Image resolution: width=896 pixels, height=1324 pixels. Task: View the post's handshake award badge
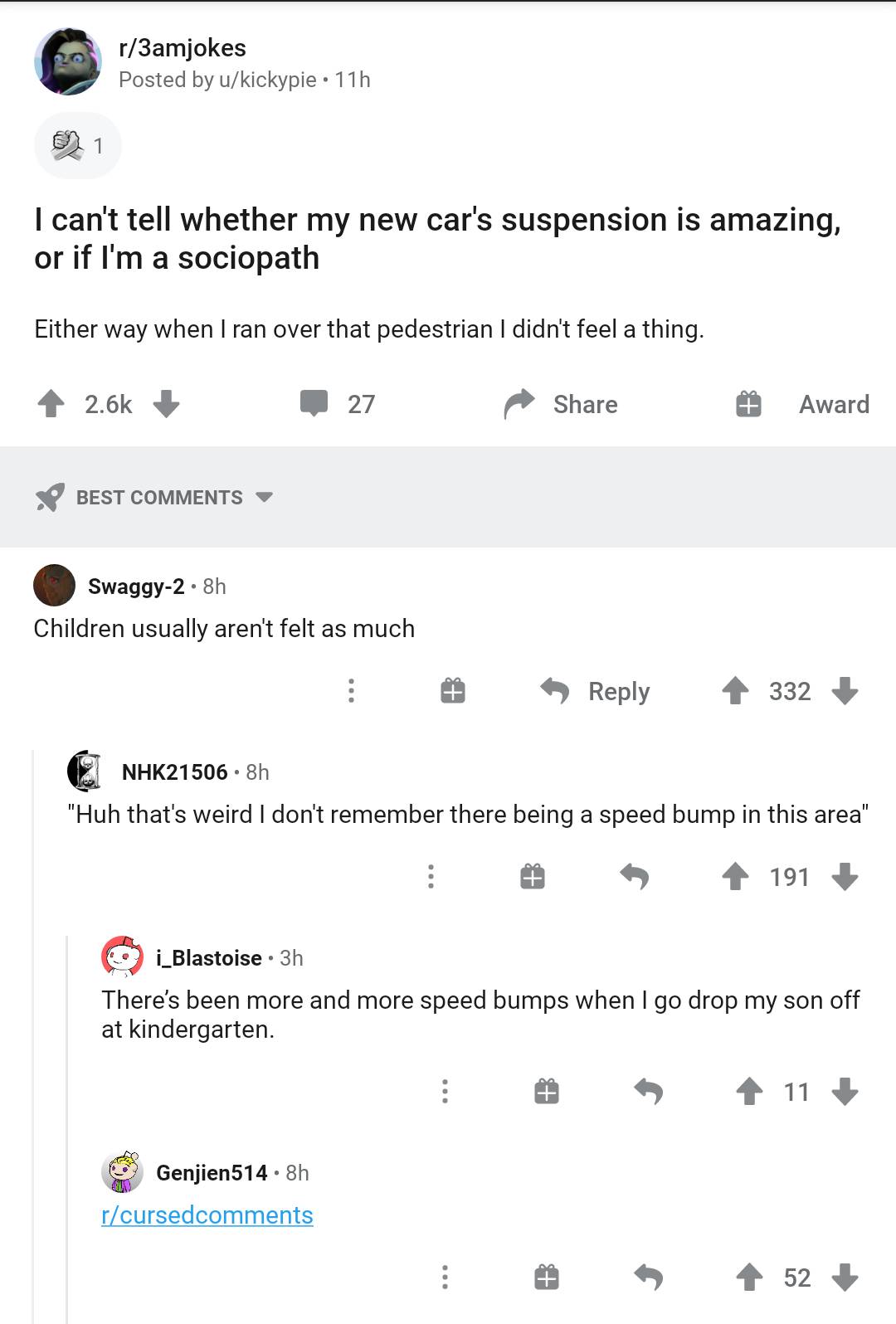pyautogui.click(x=77, y=146)
